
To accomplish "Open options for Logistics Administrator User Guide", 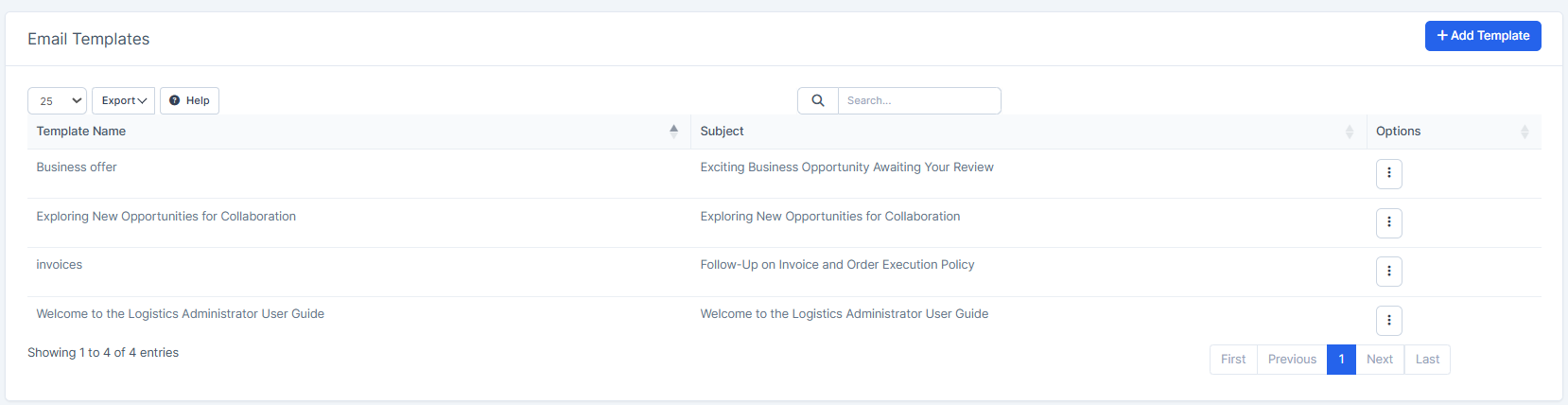I will (1388, 321).
